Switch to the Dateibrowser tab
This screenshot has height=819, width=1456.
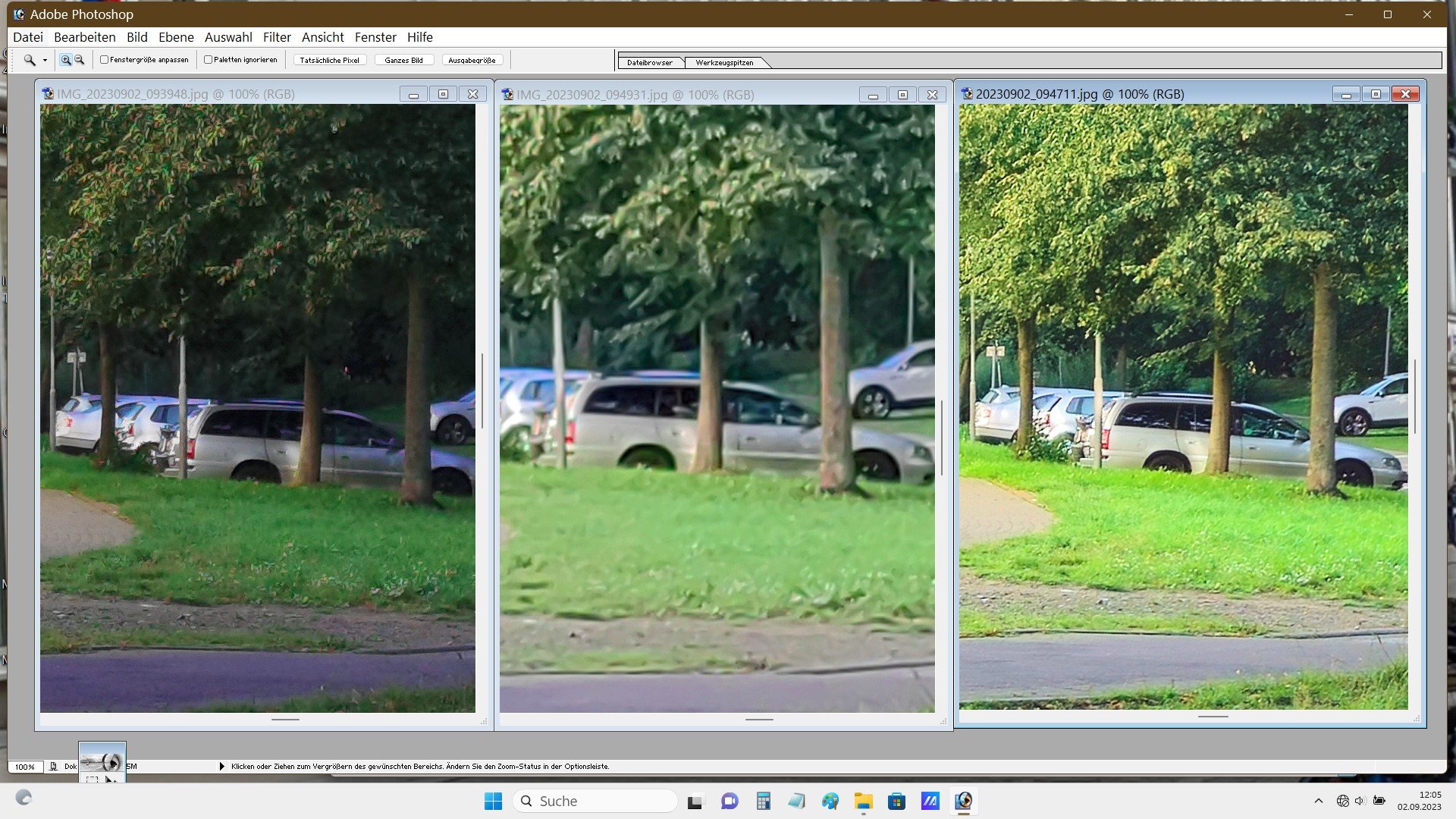tap(650, 63)
